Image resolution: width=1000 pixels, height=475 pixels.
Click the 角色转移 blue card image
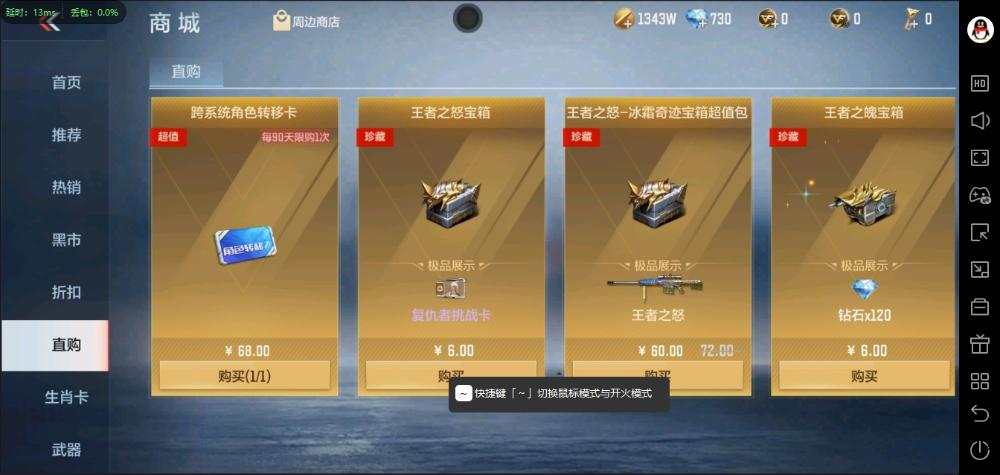pyautogui.click(x=246, y=245)
